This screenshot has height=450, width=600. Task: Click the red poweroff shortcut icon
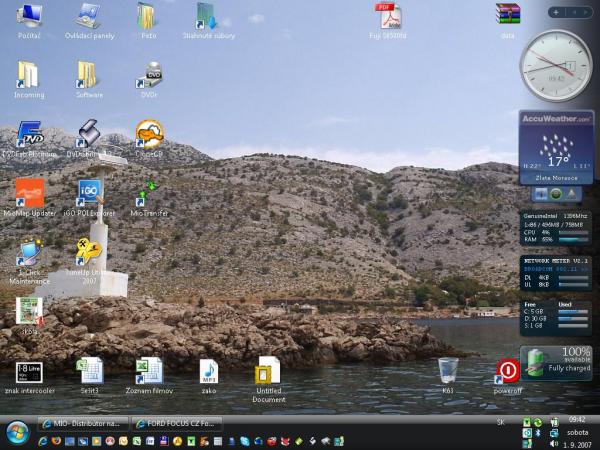(x=508, y=371)
